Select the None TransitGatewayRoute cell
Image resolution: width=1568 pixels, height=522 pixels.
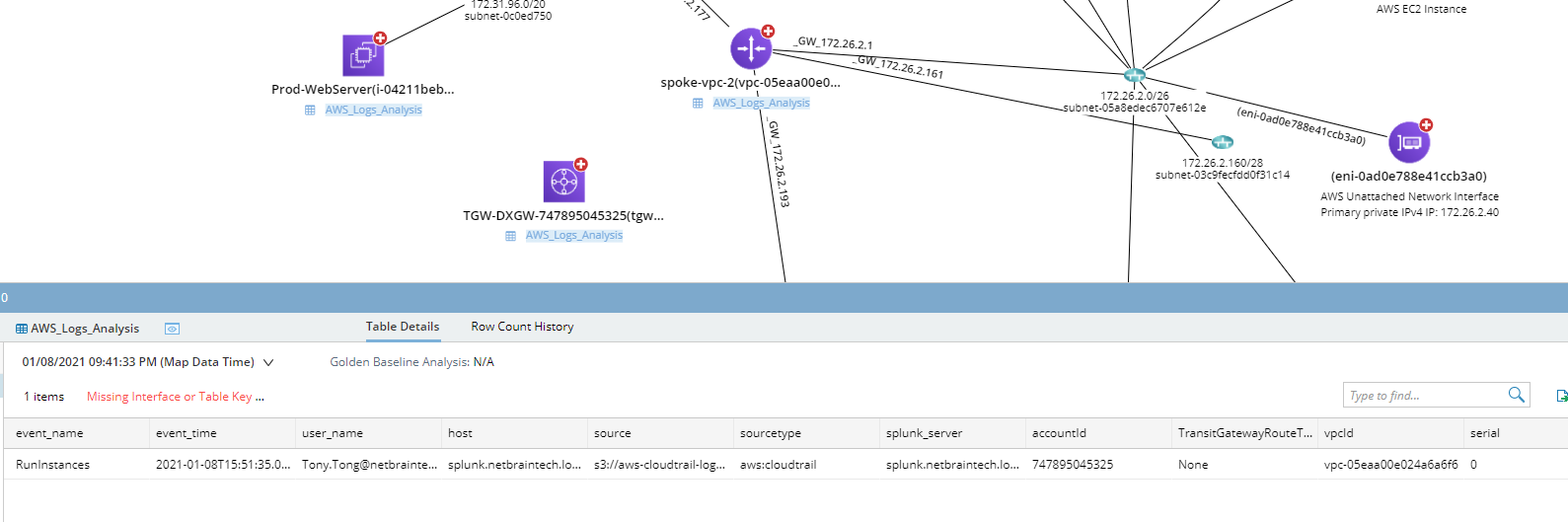click(1245, 465)
